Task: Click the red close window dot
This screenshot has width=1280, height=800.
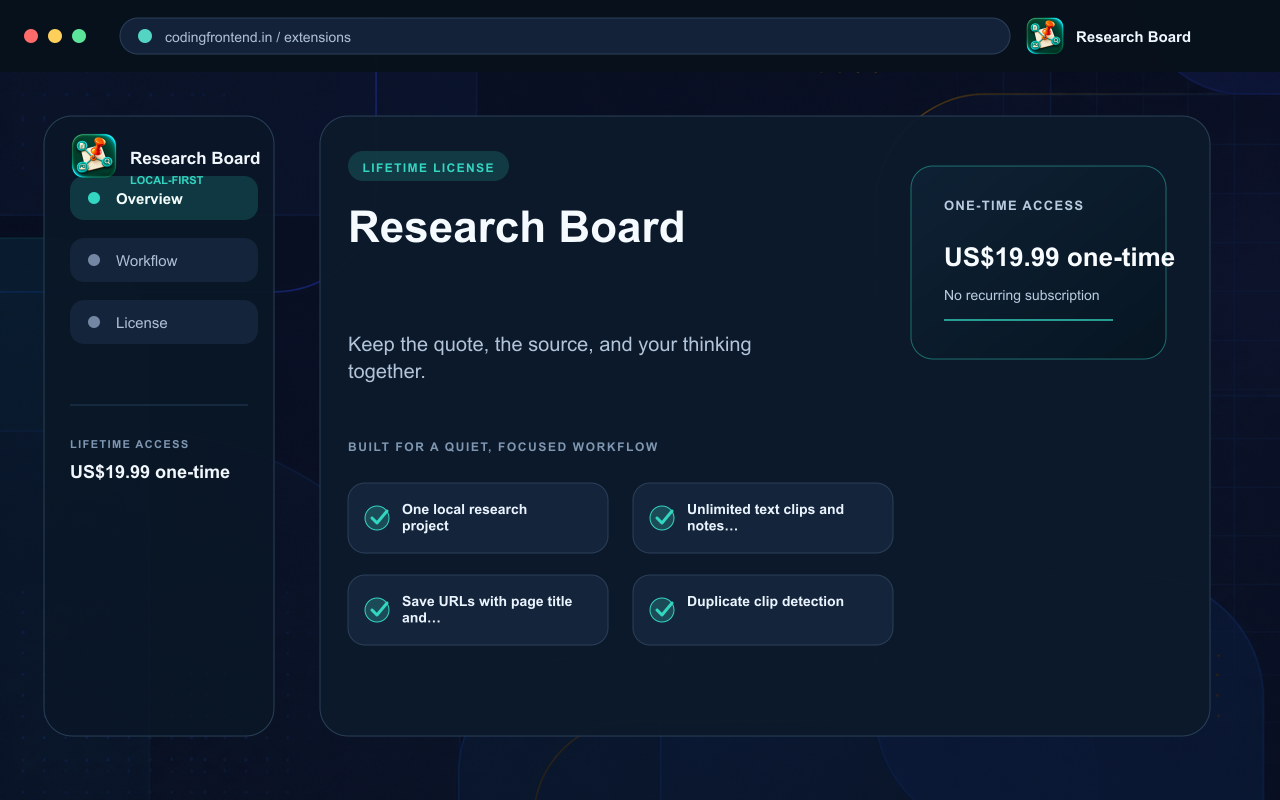Action: point(31,36)
